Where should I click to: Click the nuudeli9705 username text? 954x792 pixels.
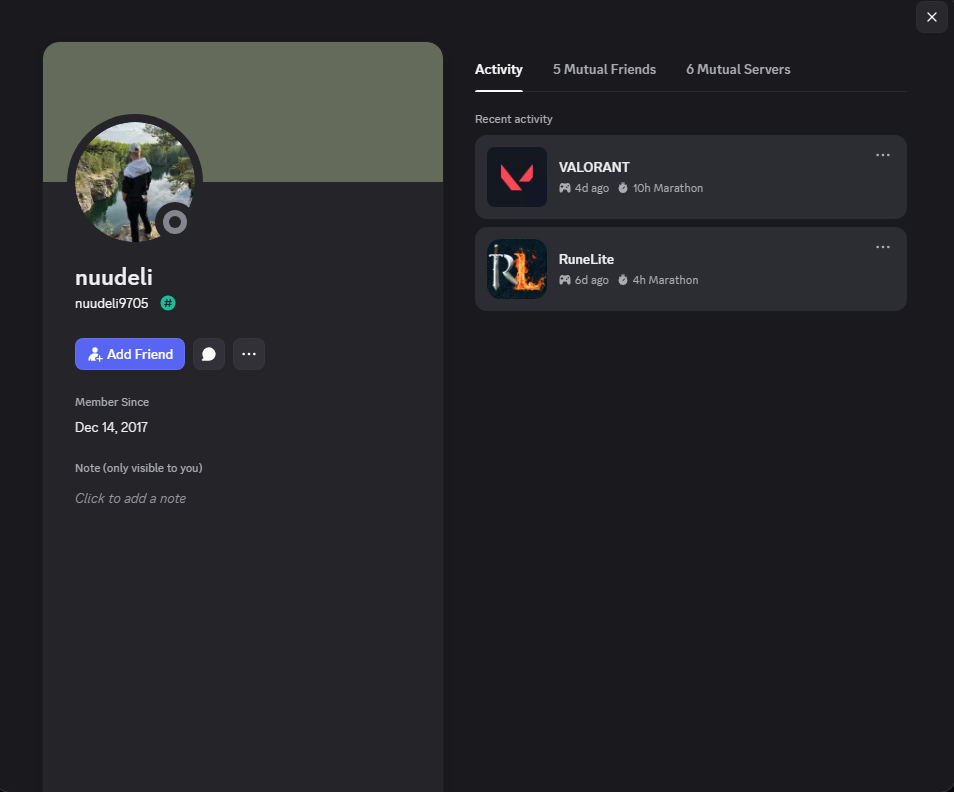(x=111, y=303)
